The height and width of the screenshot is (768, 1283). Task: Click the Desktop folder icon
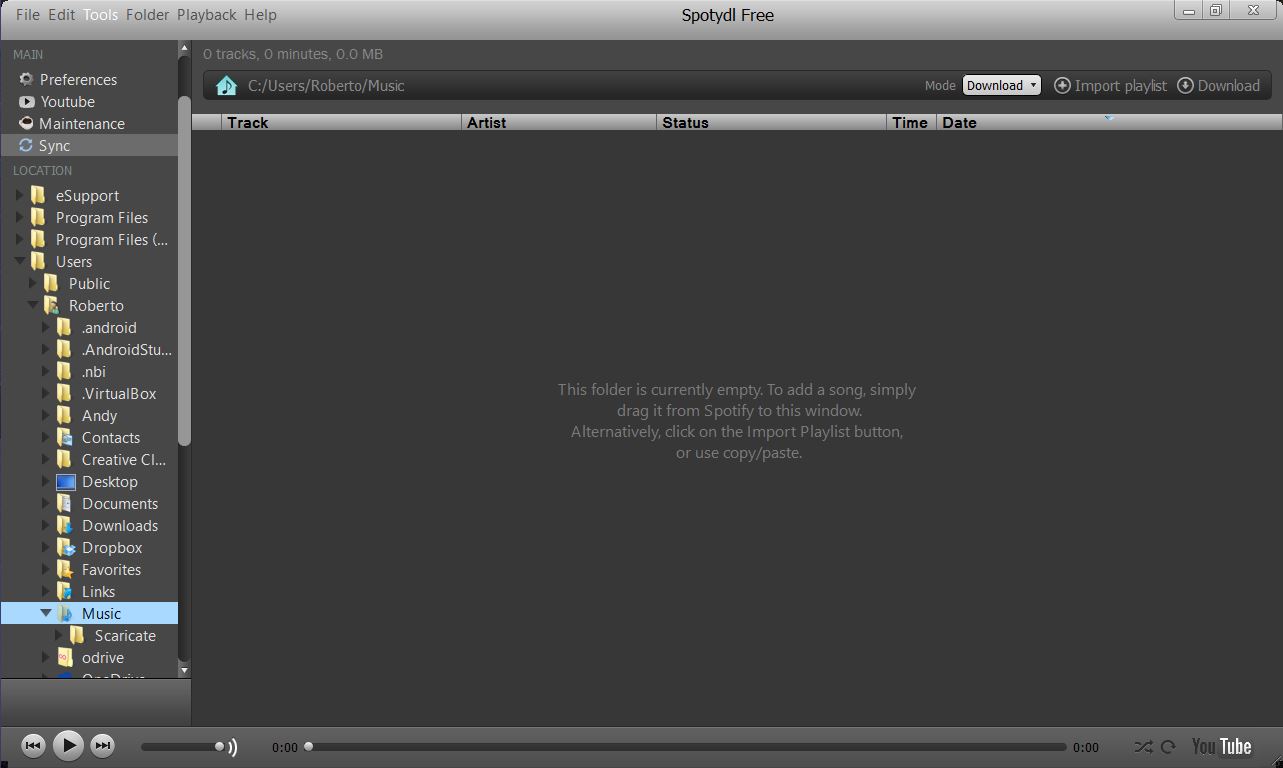[x=66, y=481]
